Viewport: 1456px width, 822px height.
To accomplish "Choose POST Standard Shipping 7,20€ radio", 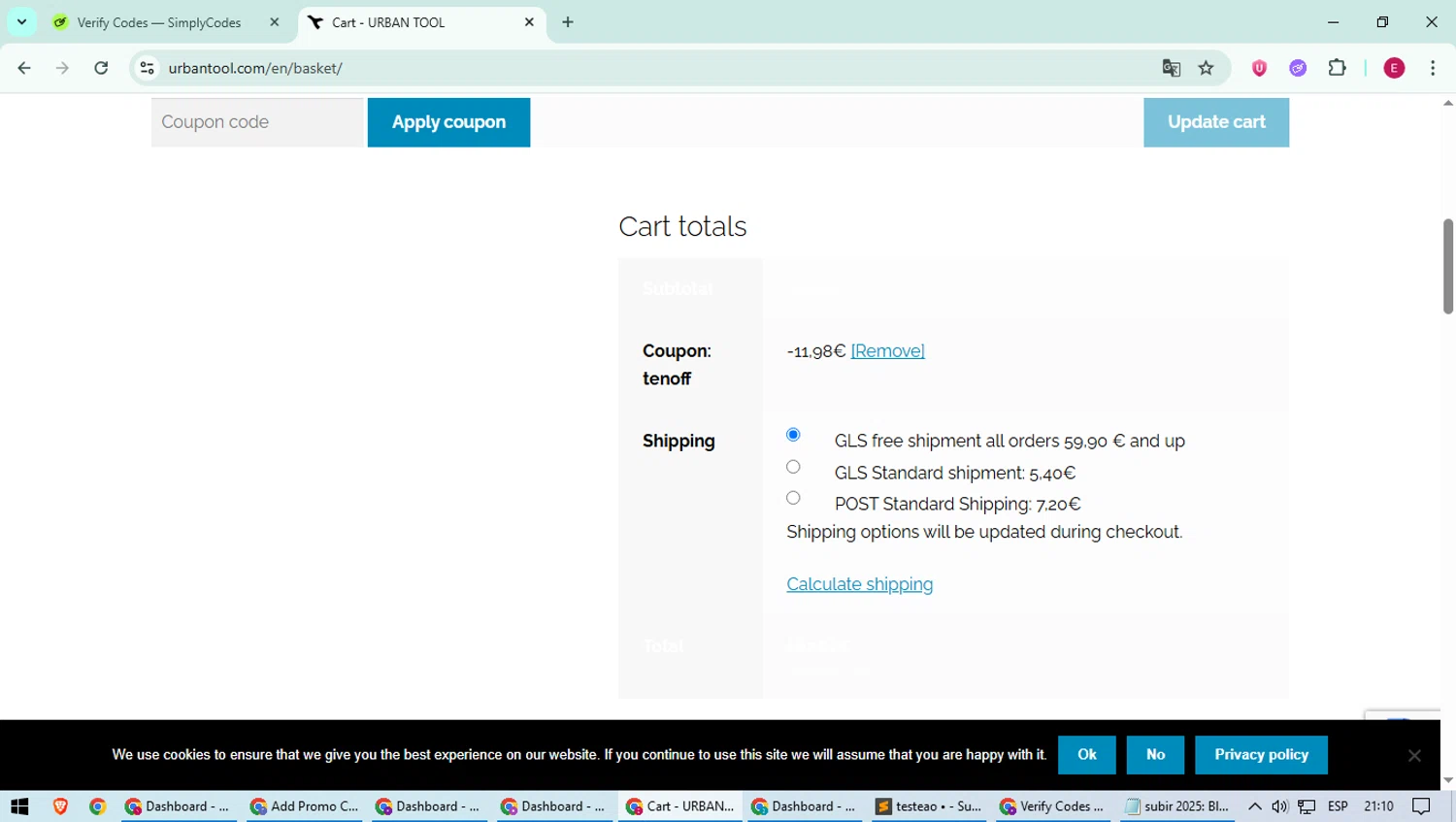I will [793, 498].
